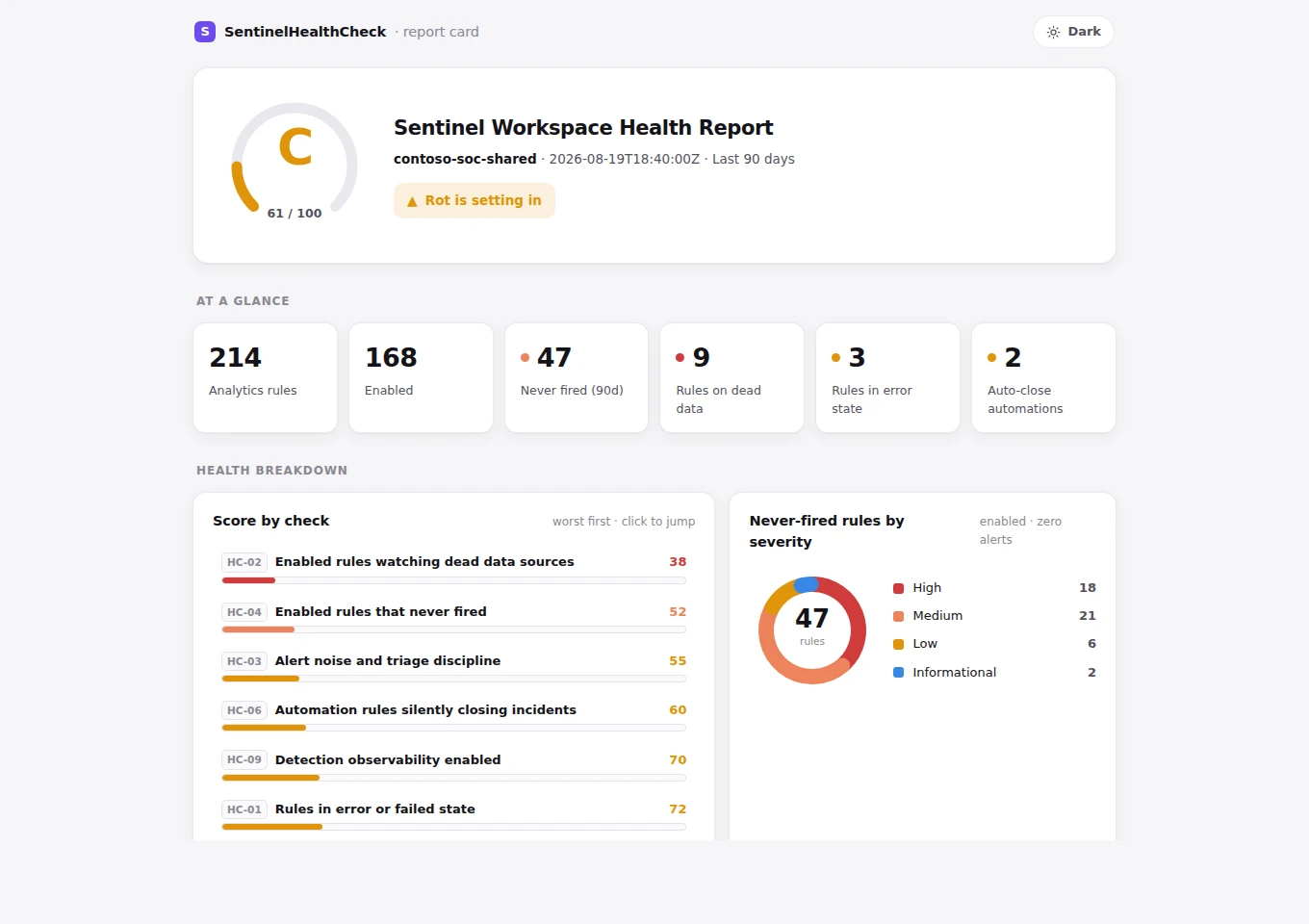Click the Low legend count 6
Viewport: 1309px width, 924px height.
(1091, 644)
